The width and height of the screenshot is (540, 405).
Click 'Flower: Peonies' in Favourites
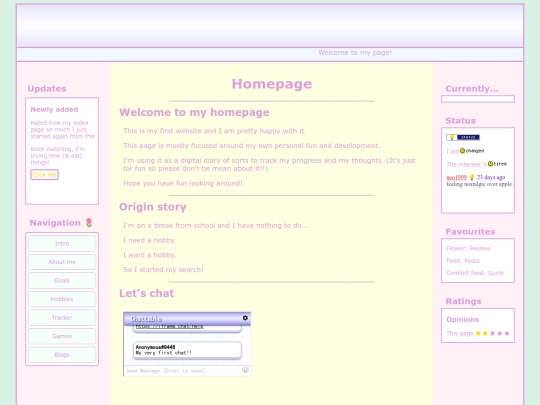pos(468,249)
